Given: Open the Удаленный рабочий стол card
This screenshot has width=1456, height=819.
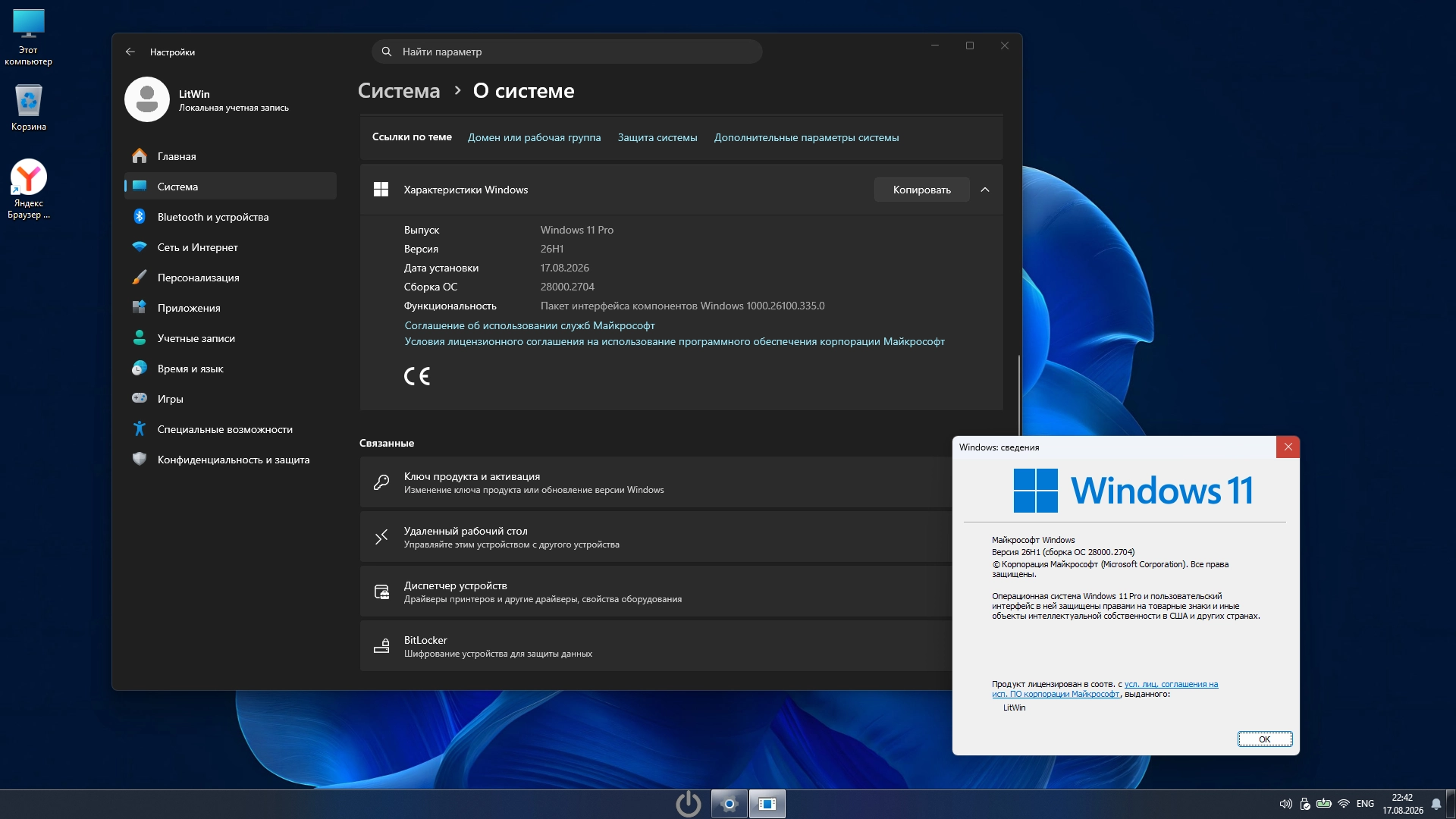Looking at the screenshot, I should [x=656, y=537].
